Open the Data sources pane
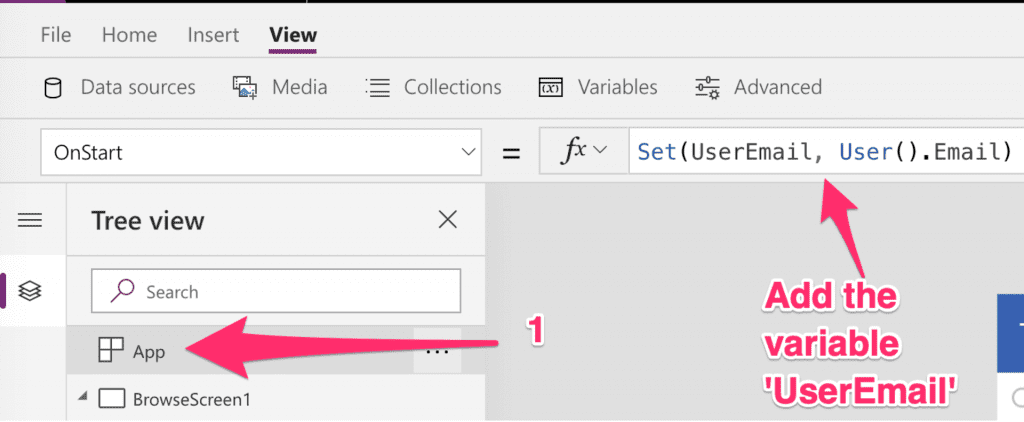The height and width of the screenshot is (422, 1024). pos(120,87)
